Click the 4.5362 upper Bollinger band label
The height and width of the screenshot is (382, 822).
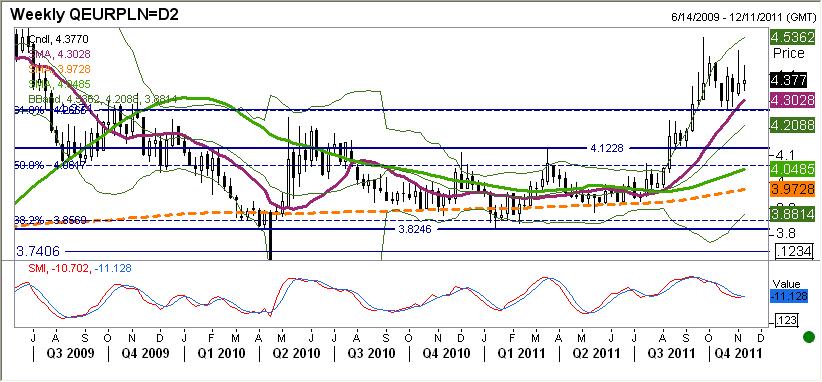[x=792, y=38]
